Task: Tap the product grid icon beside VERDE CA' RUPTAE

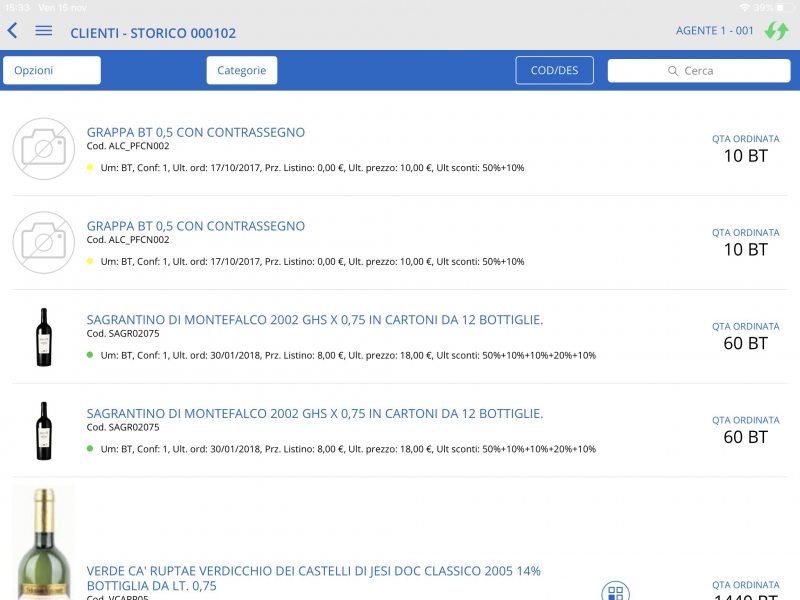Action: pos(615,592)
